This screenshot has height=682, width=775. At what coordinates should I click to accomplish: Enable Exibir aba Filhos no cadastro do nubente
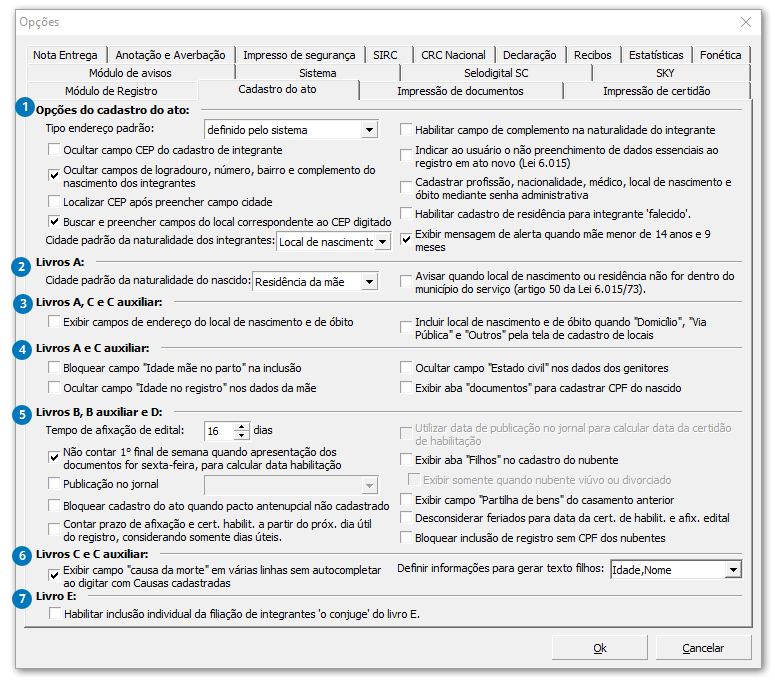click(x=406, y=460)
